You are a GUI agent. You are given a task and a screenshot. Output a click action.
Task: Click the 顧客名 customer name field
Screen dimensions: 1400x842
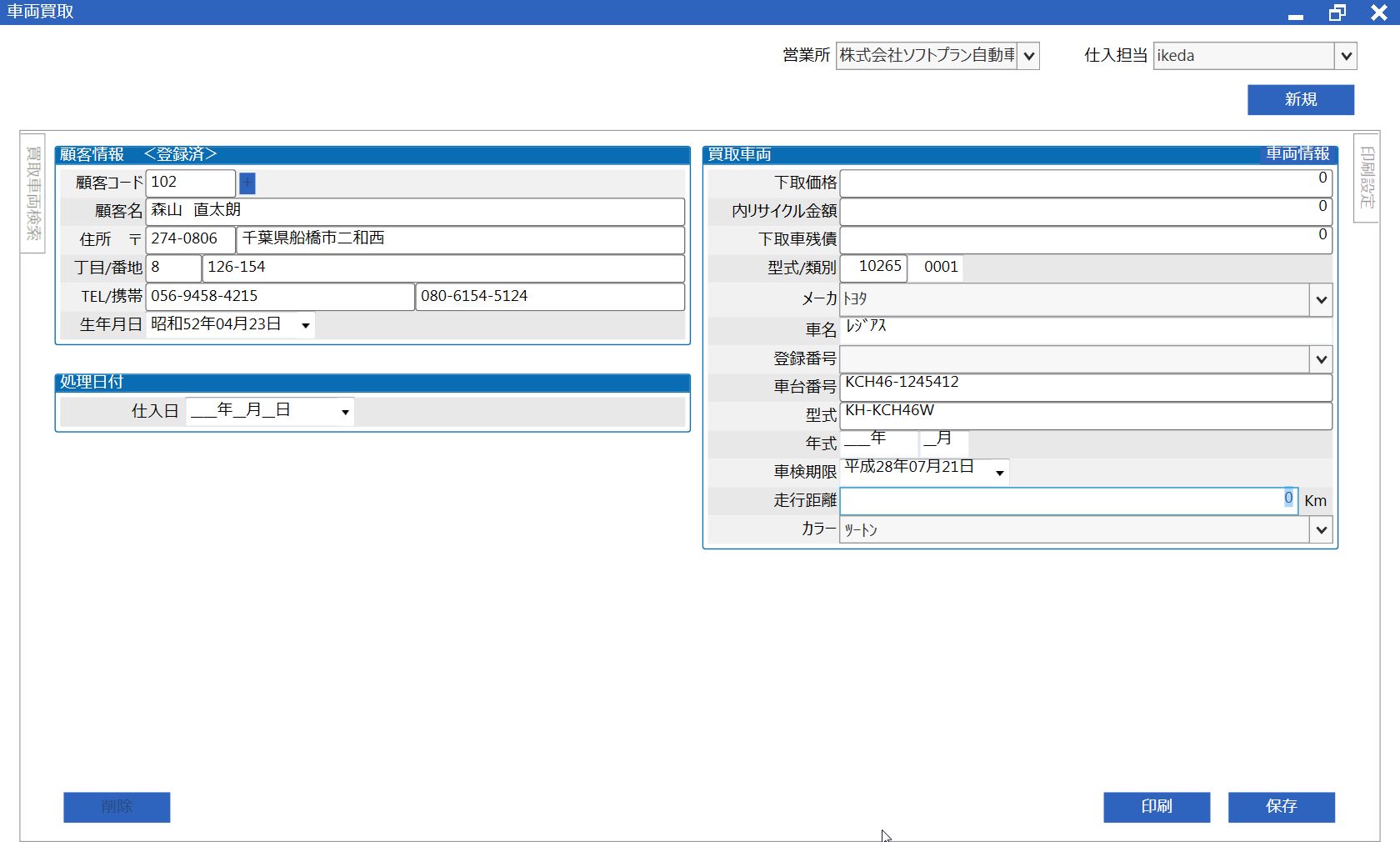click(x=415, y=211)
